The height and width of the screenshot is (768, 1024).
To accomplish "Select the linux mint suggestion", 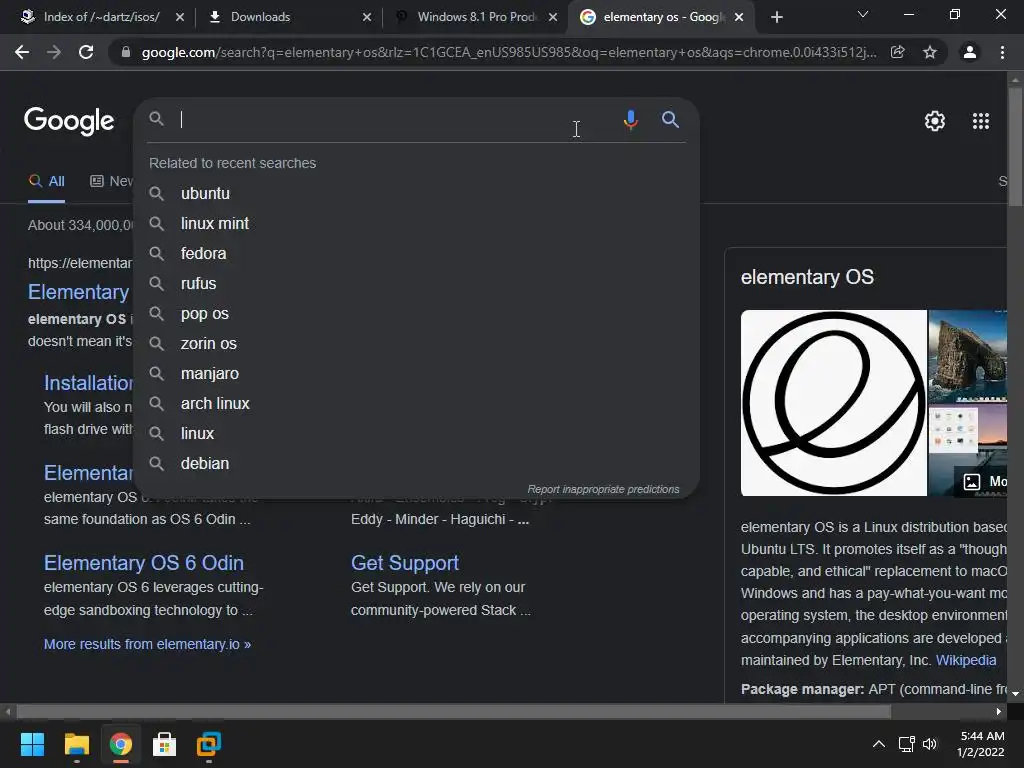I will (417, 223).
